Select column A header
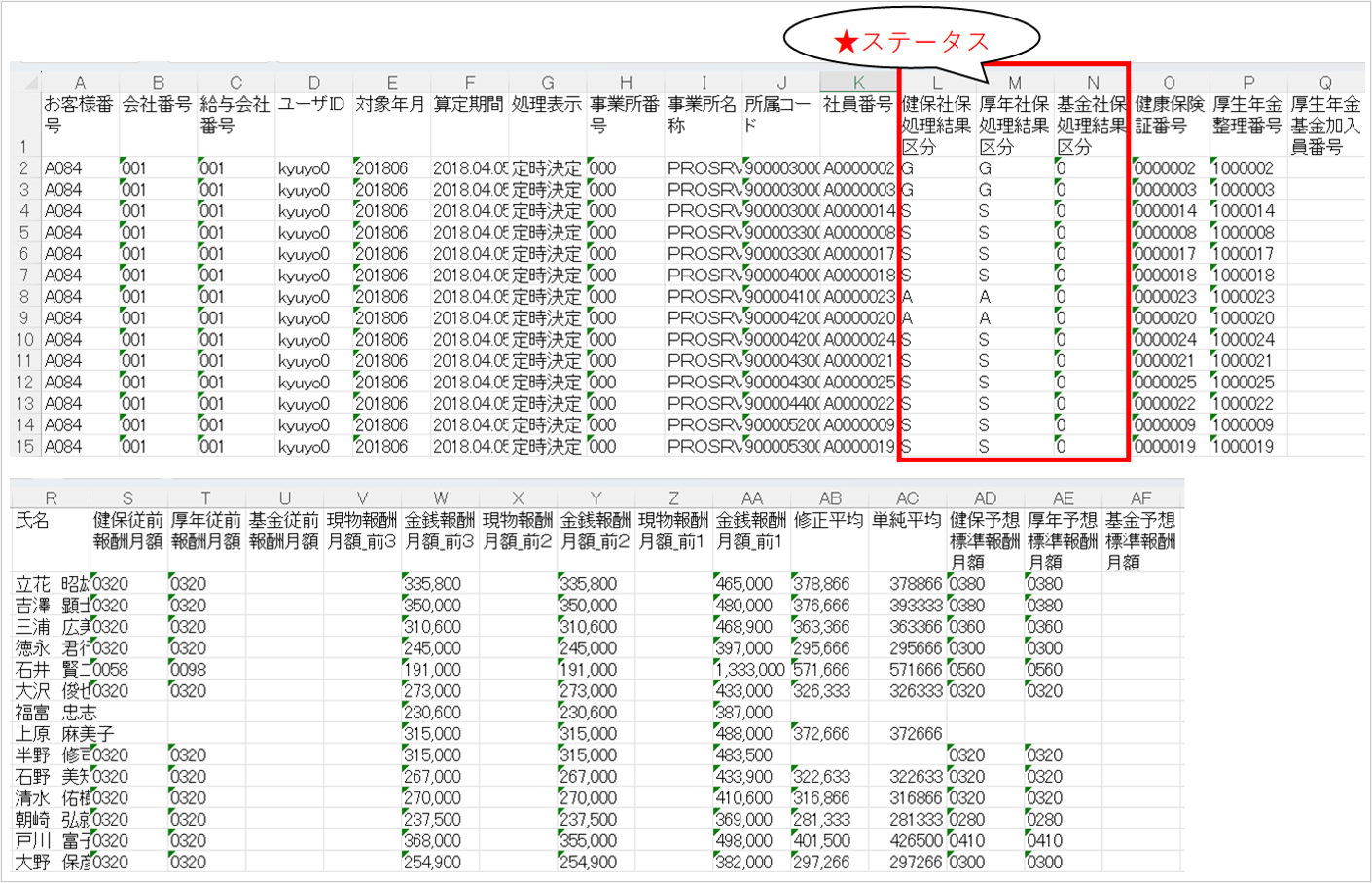This screenshot has width=1372, height=883. click(x=80, y=83)
